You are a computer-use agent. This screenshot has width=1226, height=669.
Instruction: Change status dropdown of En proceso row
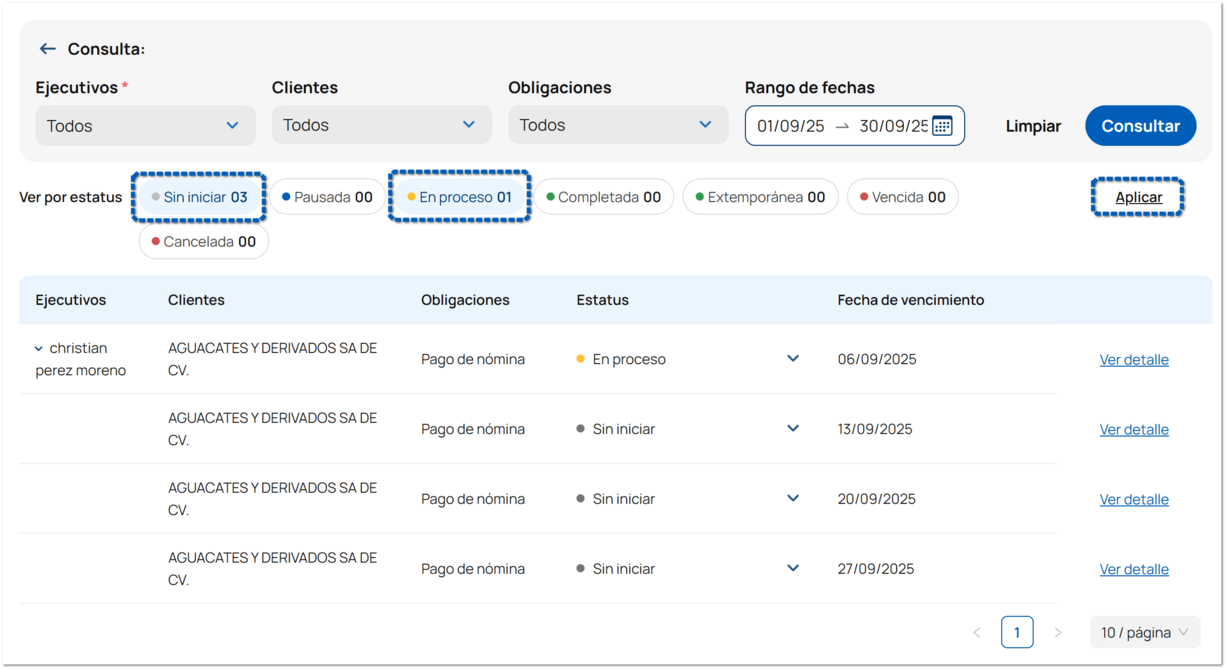(x=792, y=359)
